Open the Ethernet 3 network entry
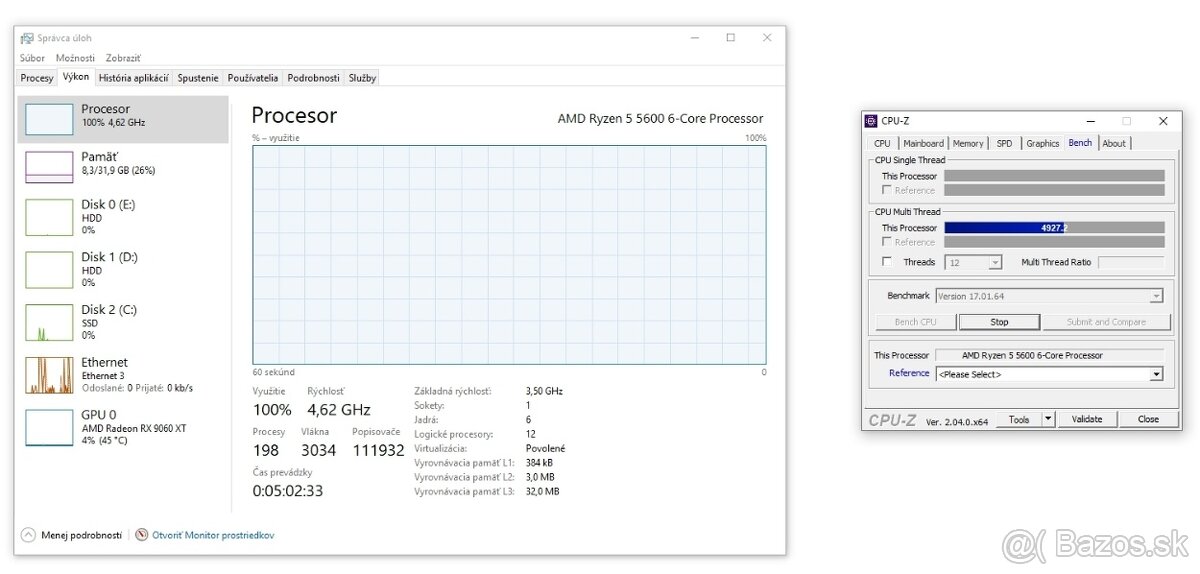The width and height of the screenshot is (1200, 574). pyautogui.click(x=123, y=375)
